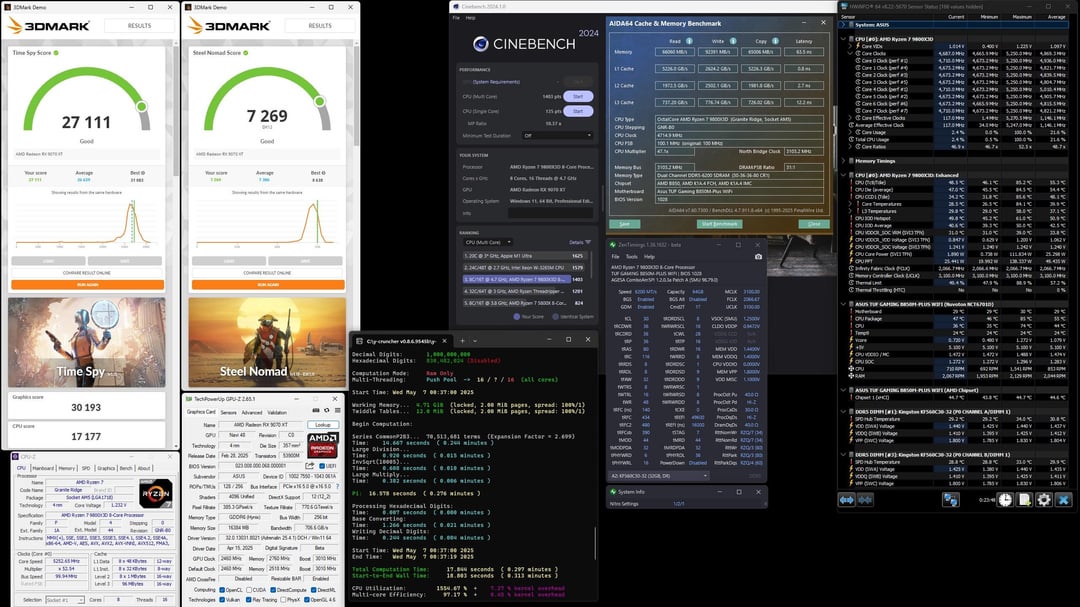Screen dimensions: 1080x607
Task: Open the GPU-Z hamburger menu icon
Action: click(338, 410)
